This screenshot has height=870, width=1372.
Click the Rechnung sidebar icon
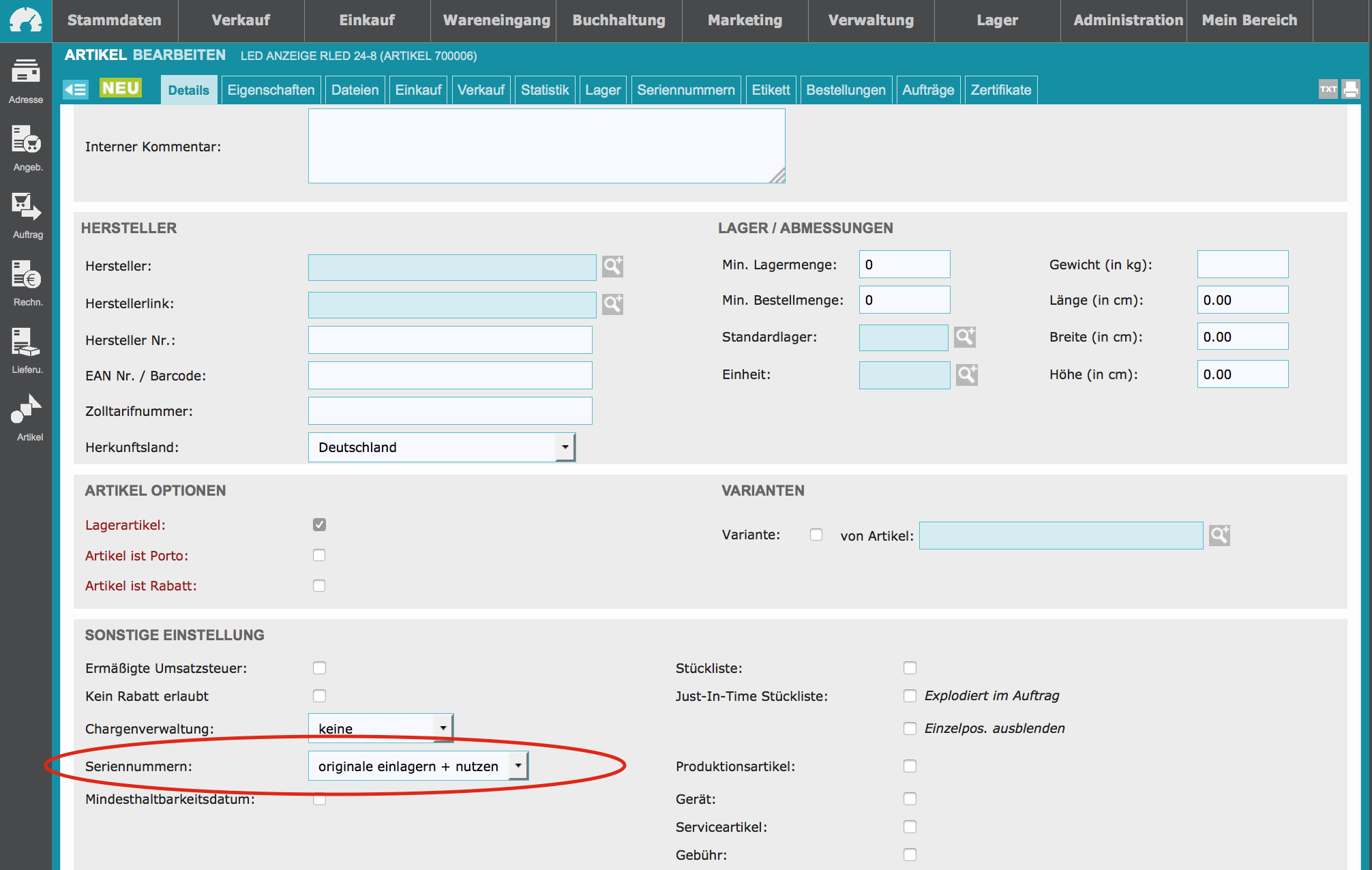[x=26, y=275]
